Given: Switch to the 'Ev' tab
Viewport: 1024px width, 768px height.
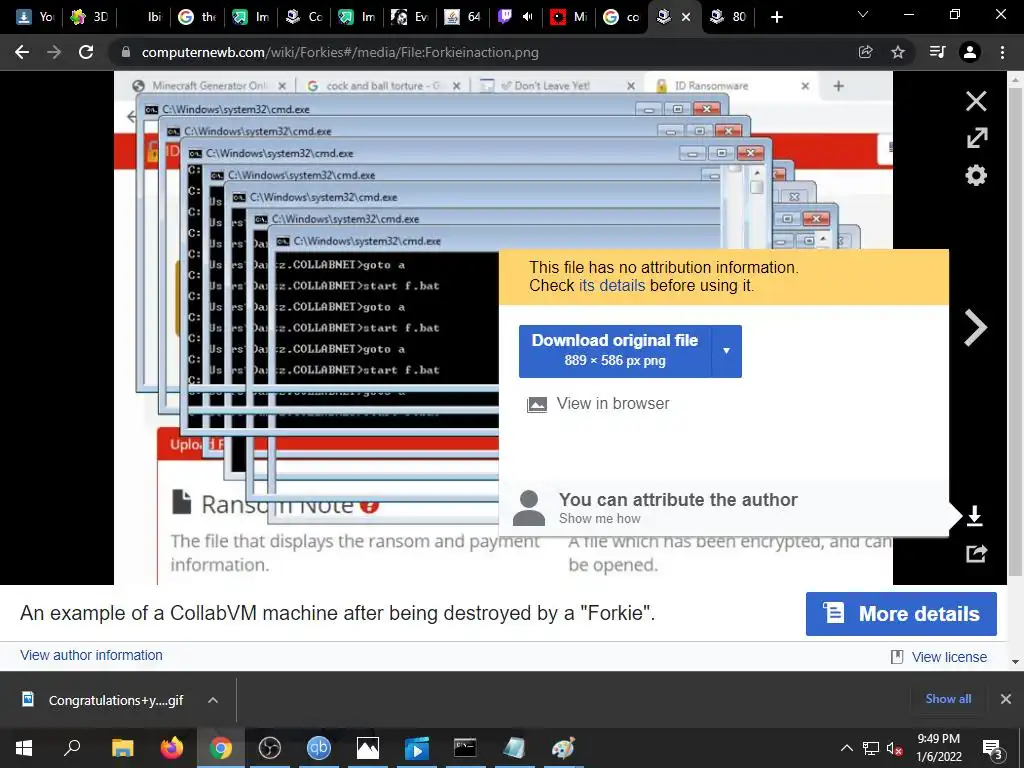Looking at the screenshot, I should coord(409,17).
